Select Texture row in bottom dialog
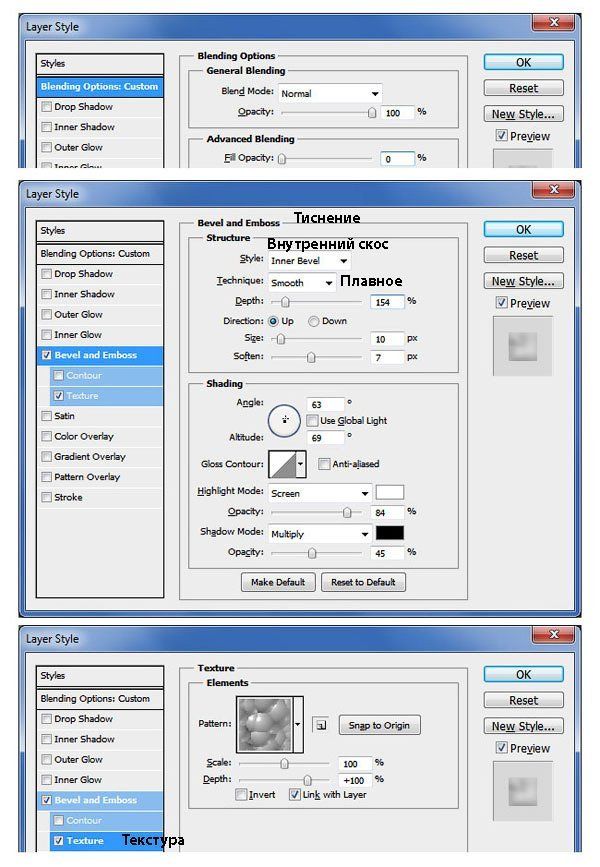The height and width of the screenshot is (867, 600). (x=106, y=840)
